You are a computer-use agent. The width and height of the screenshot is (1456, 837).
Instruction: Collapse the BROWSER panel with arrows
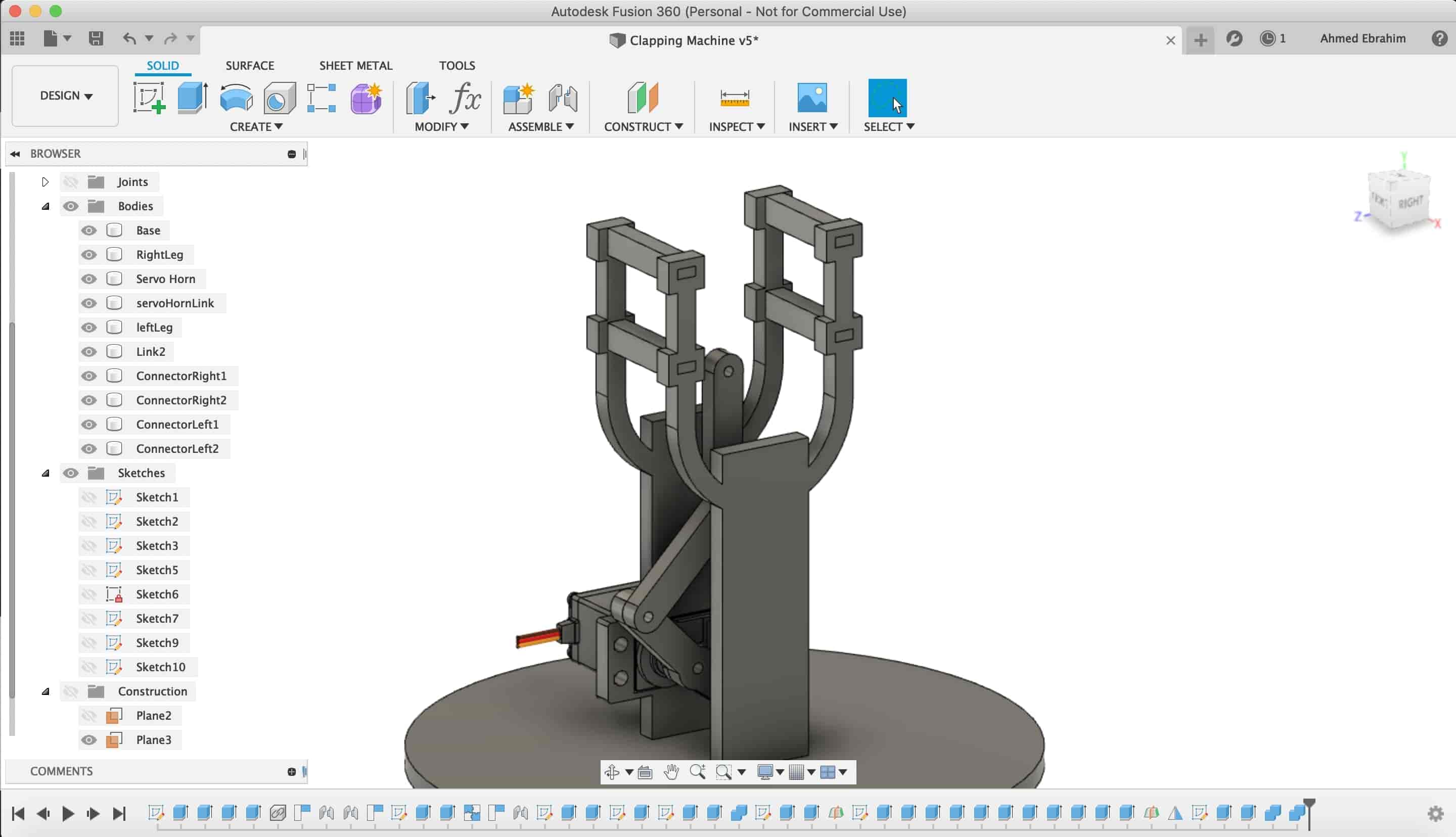click(15, 154)
